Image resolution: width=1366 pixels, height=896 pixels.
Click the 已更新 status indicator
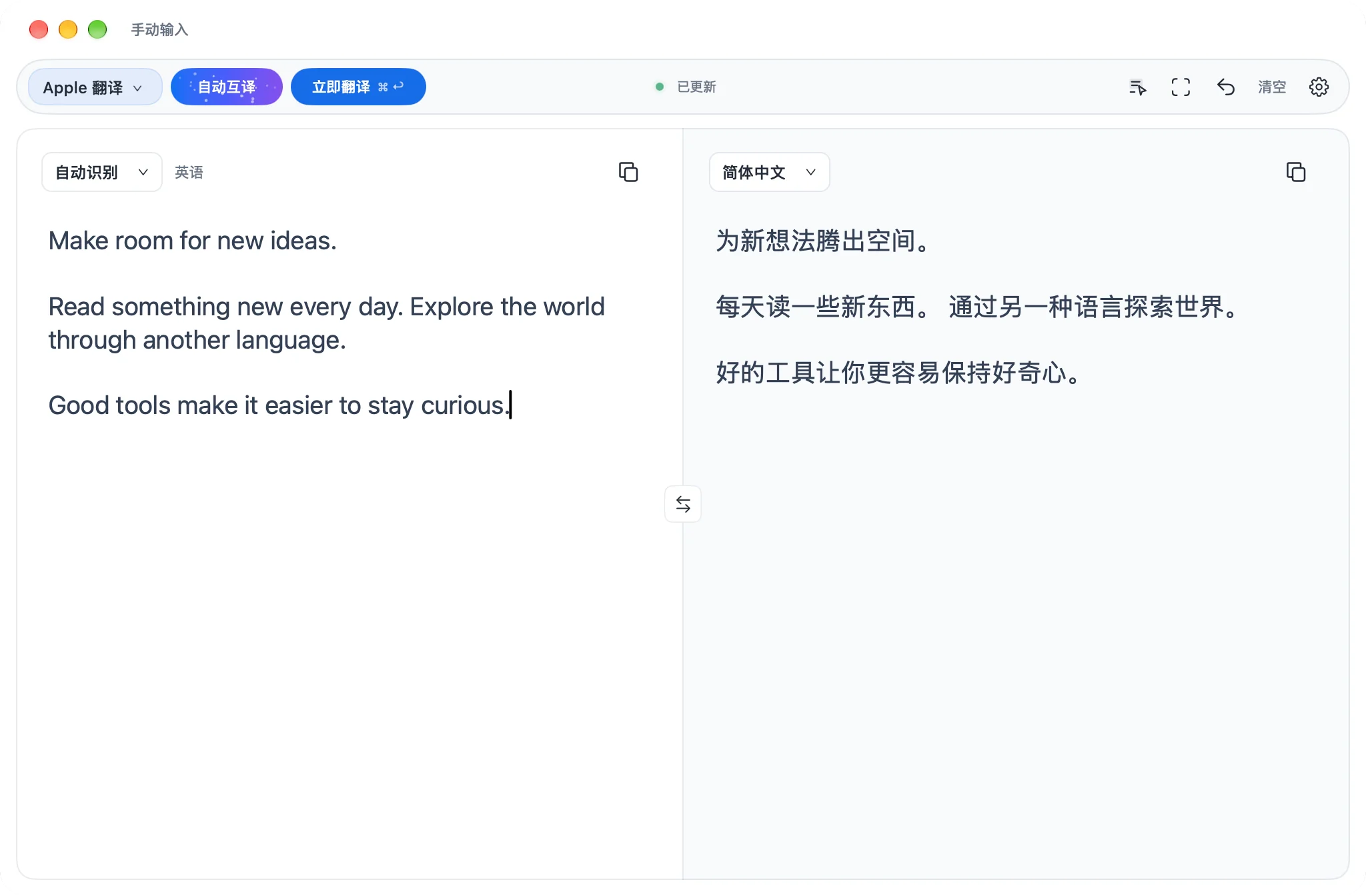point(685,87)
